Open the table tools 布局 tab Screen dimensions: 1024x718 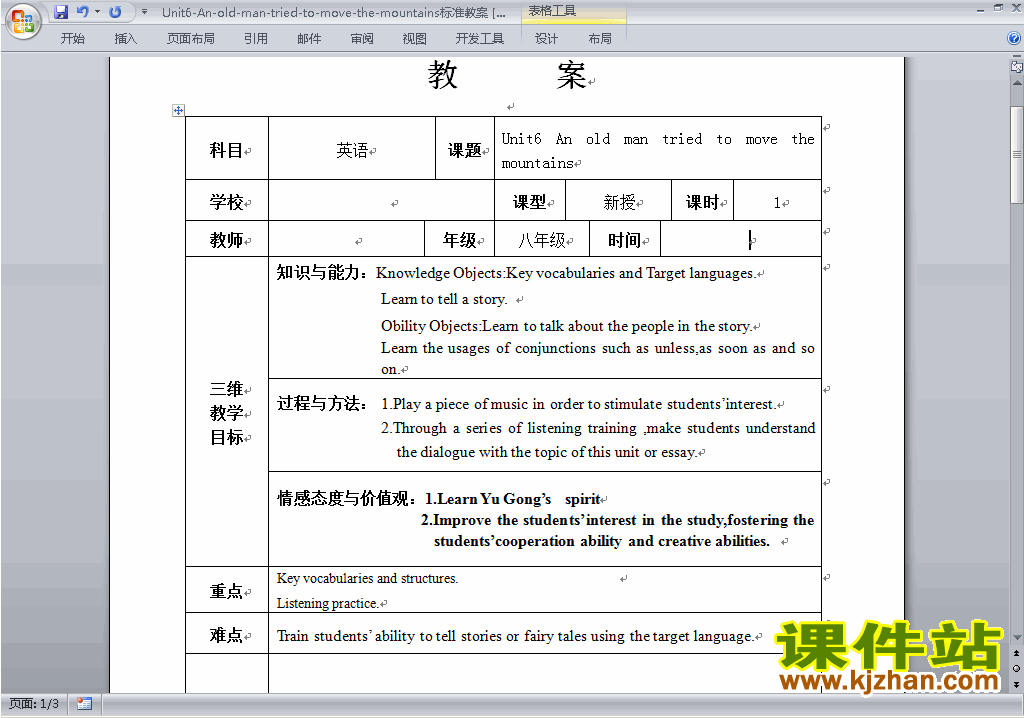coord(600,39)
